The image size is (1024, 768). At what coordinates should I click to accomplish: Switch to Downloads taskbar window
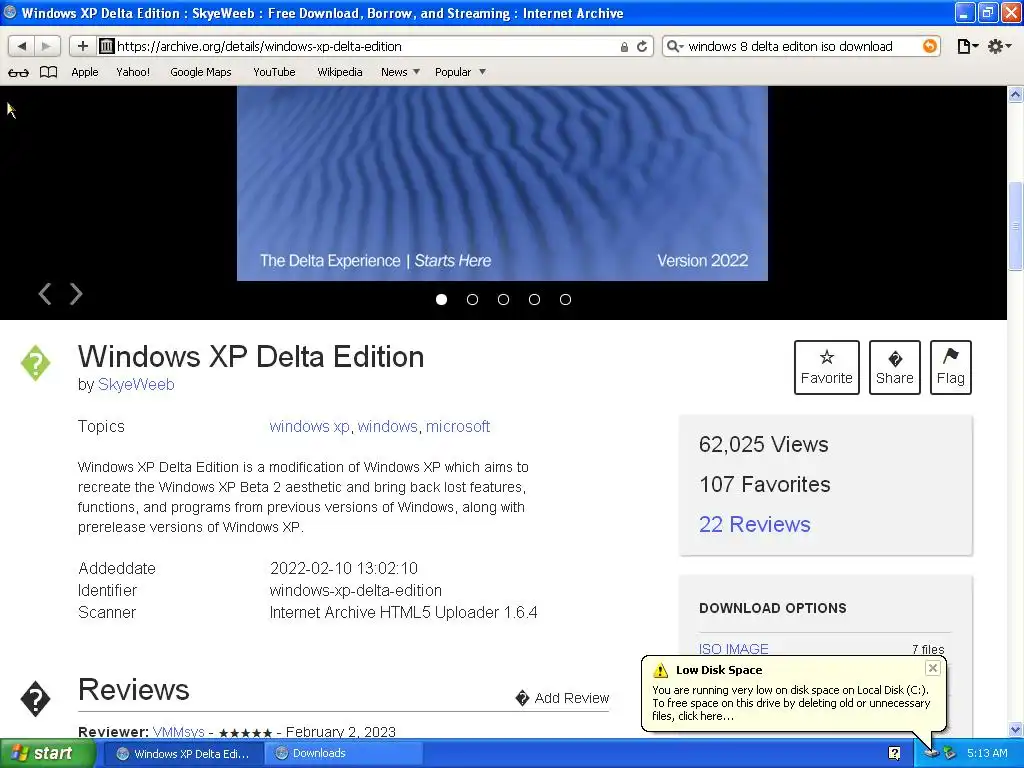point(344,754)
